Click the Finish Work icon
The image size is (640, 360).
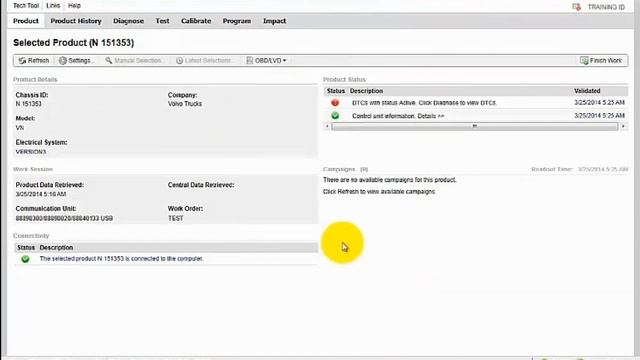point(584,60)
